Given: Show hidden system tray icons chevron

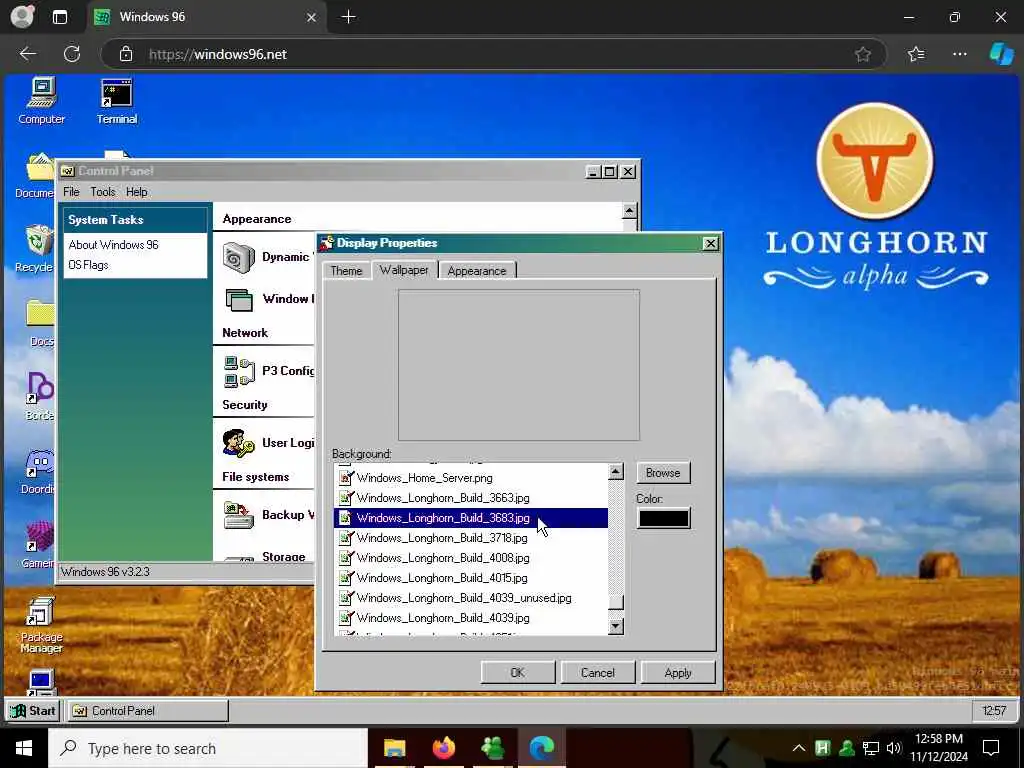Looking at the screenshot, I should coord(799,748).
